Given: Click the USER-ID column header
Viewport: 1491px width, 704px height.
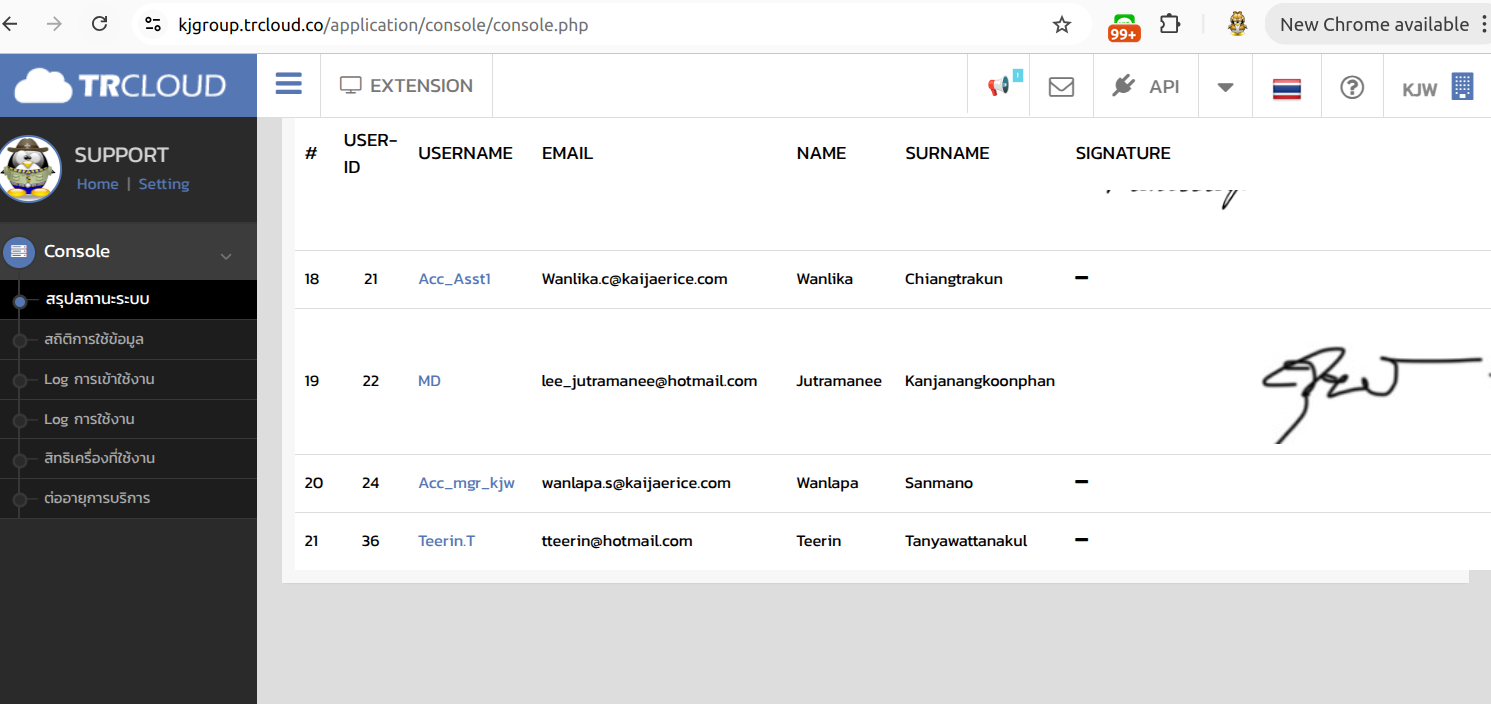Looking at the screenshot, I should click(370, 153).
